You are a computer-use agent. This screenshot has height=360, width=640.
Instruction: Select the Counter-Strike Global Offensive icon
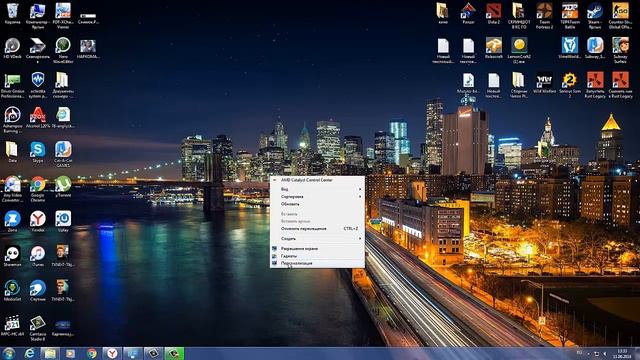[x=620, y=16]
